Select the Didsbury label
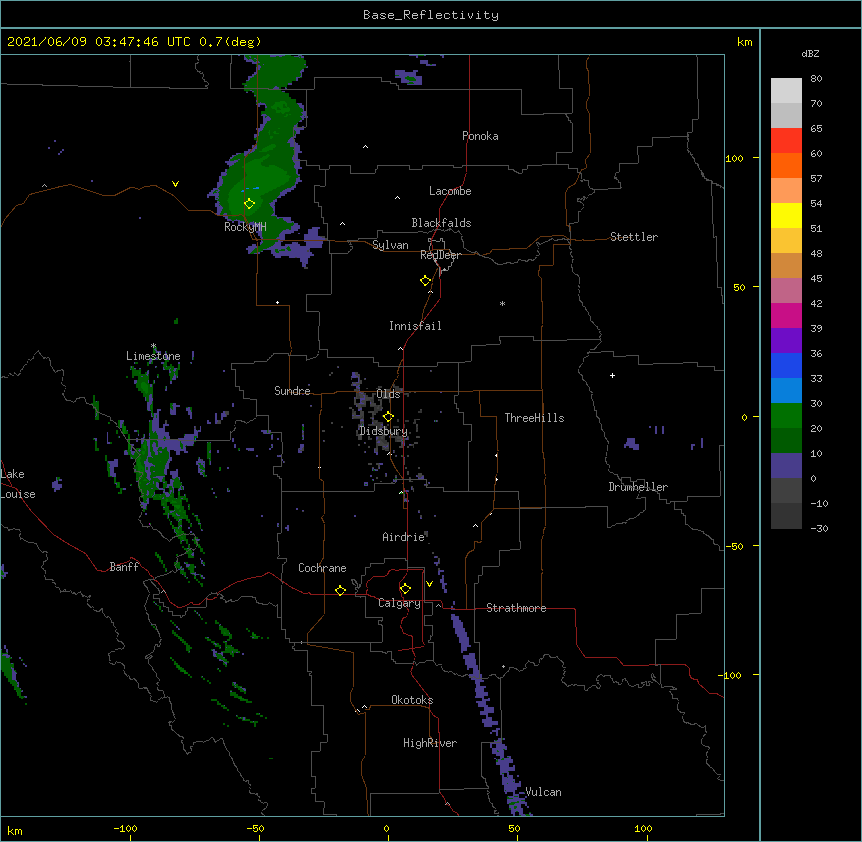 pos(383,431)
